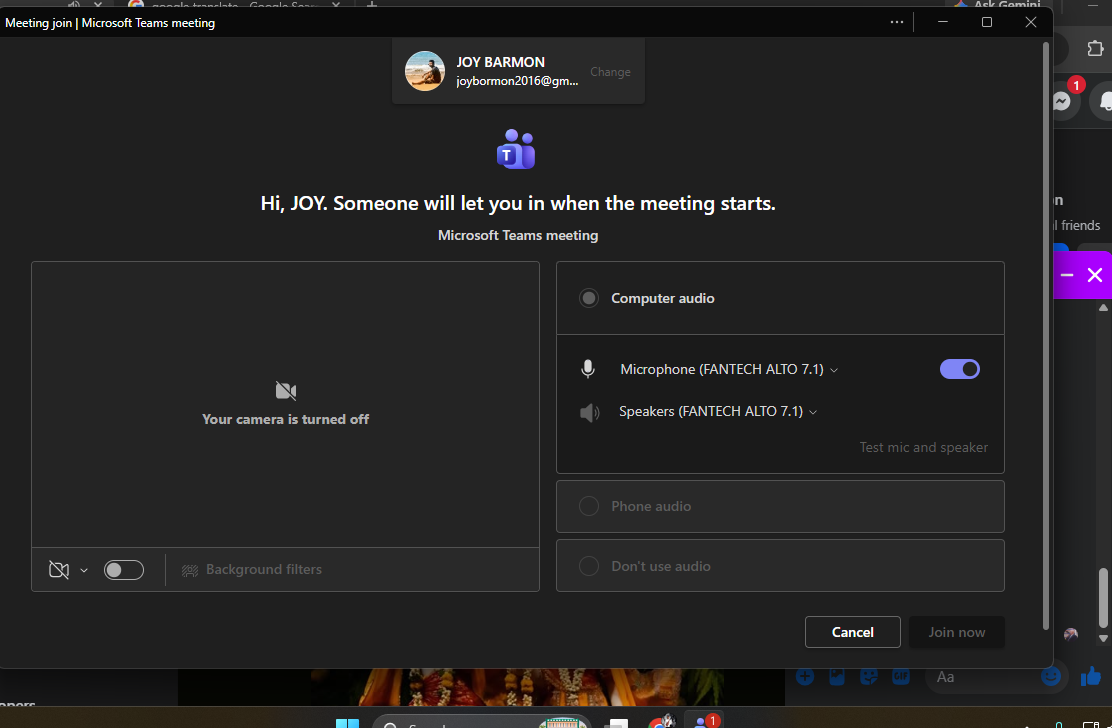This screenshot has height=728, width=1112.
Task: Click the Background filters icon
Action: (189, 571)
